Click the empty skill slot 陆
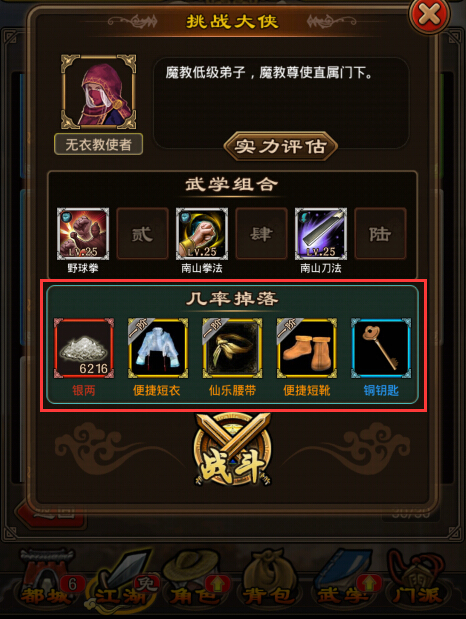This screenshot has width=466, height=619. pyautogui.click(x=380, y=234)
